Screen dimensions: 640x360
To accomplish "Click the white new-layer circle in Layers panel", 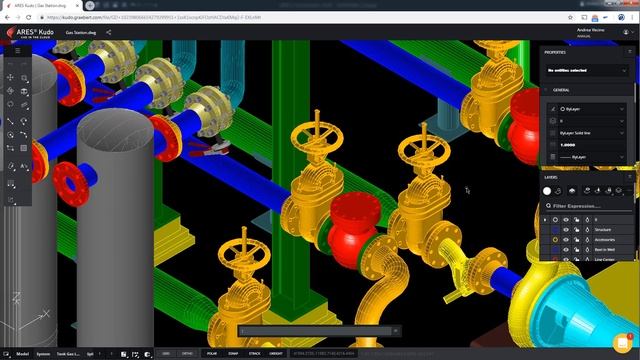I will coord(547,191).
